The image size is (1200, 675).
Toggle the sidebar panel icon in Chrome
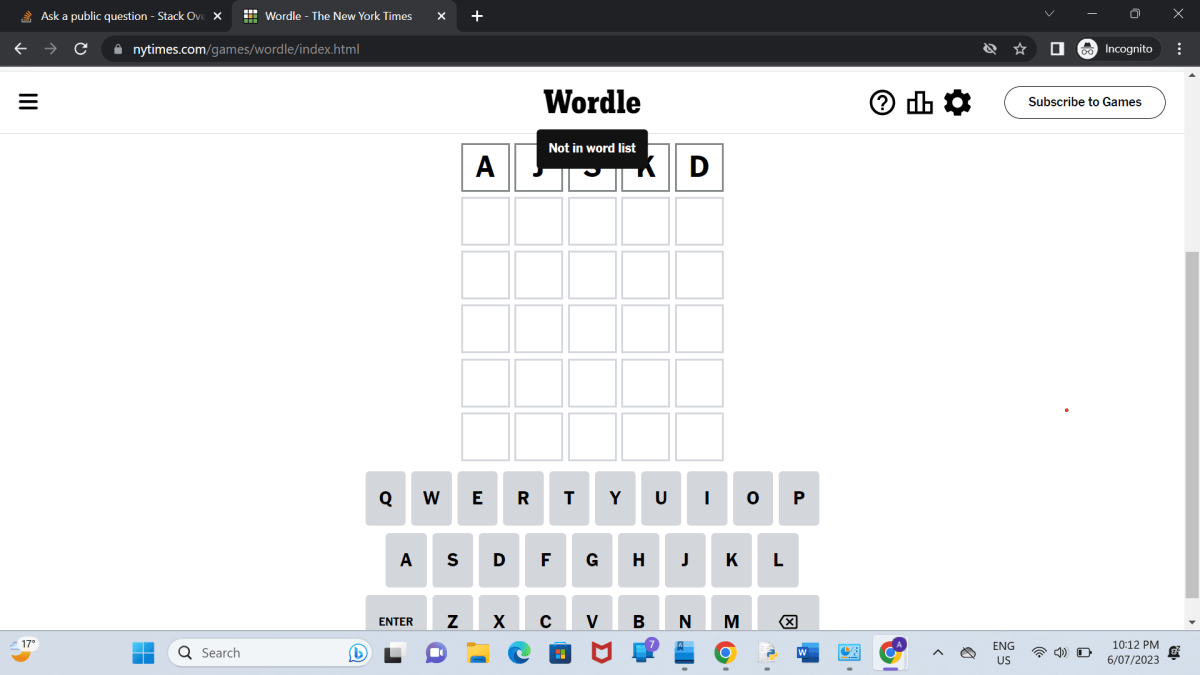pos(1056,48)
